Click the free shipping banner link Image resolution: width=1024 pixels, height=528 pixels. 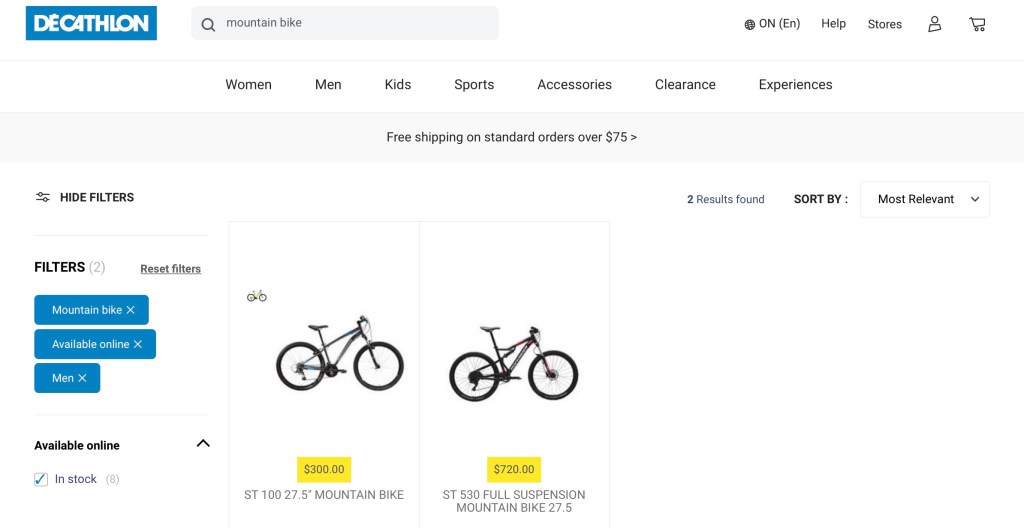[x=511, y=137]
